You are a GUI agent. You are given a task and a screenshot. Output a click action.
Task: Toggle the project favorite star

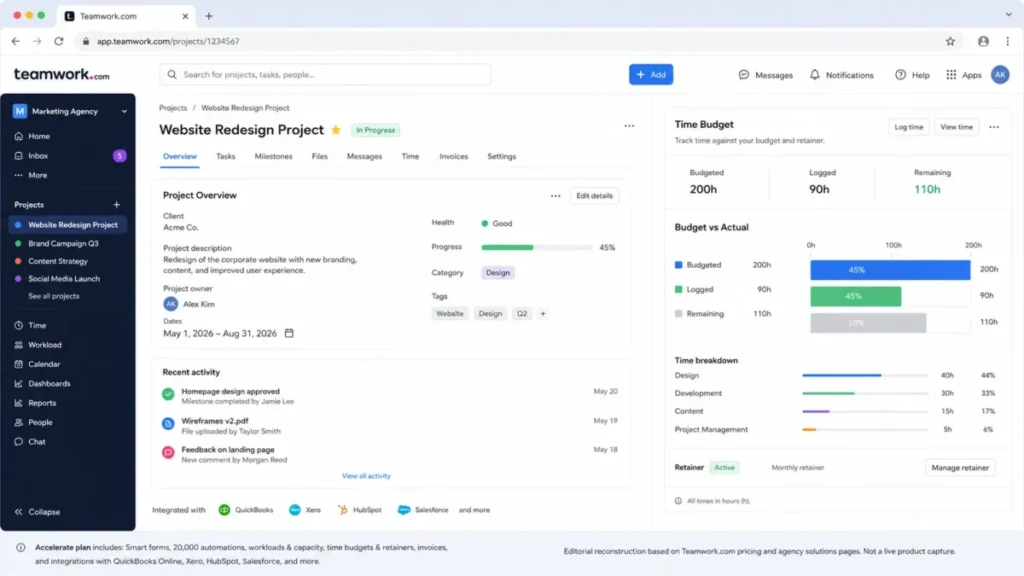[336, 130]
